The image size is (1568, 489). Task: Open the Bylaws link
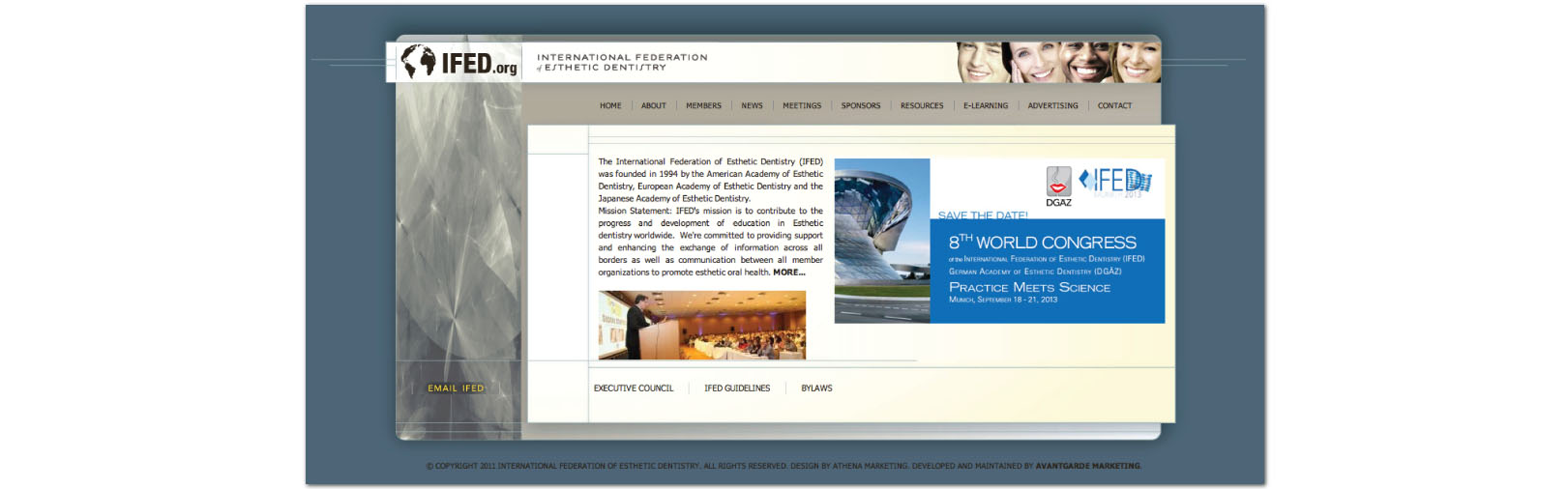pos(816,388)
